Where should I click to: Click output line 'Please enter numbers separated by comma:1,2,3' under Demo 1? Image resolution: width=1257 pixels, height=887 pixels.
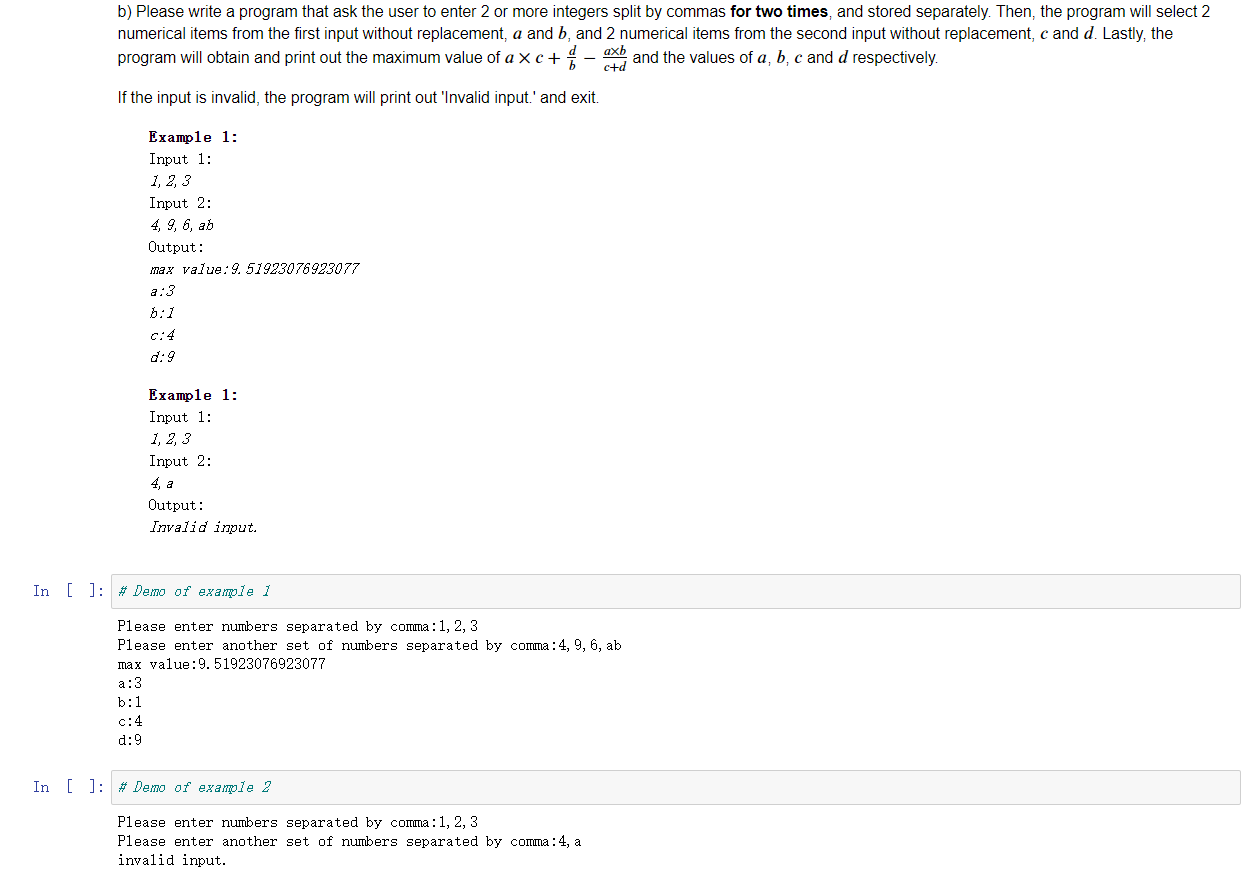[297, 626]
